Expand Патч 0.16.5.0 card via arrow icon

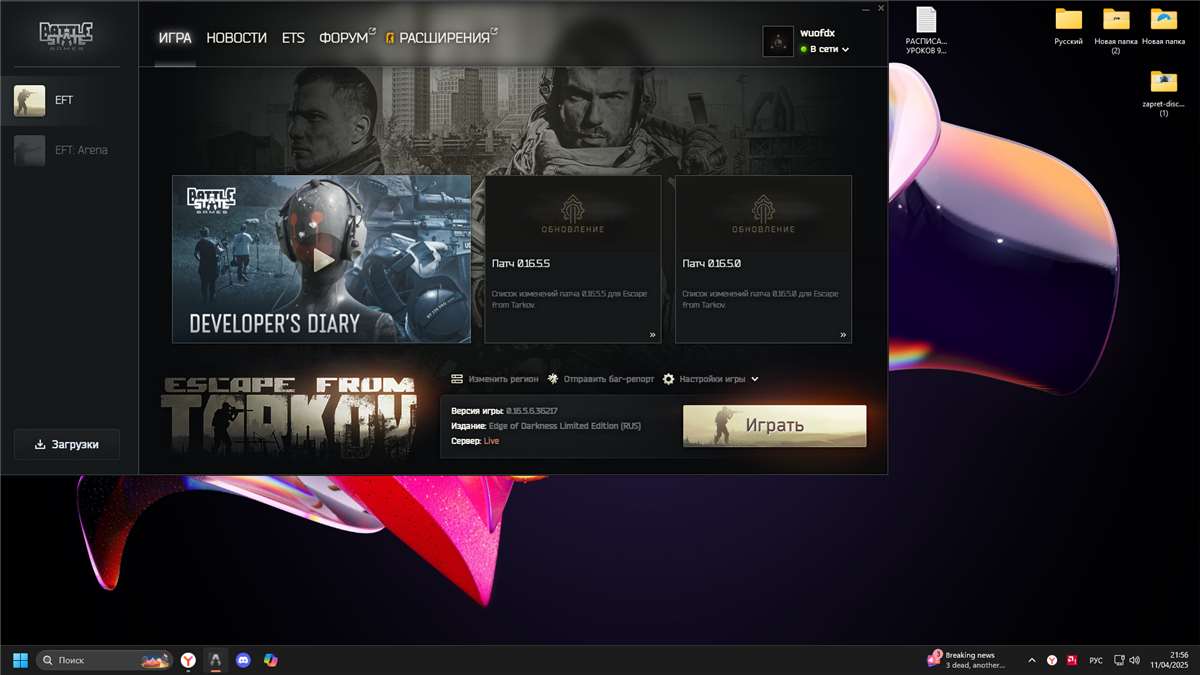tap(843, 335)
